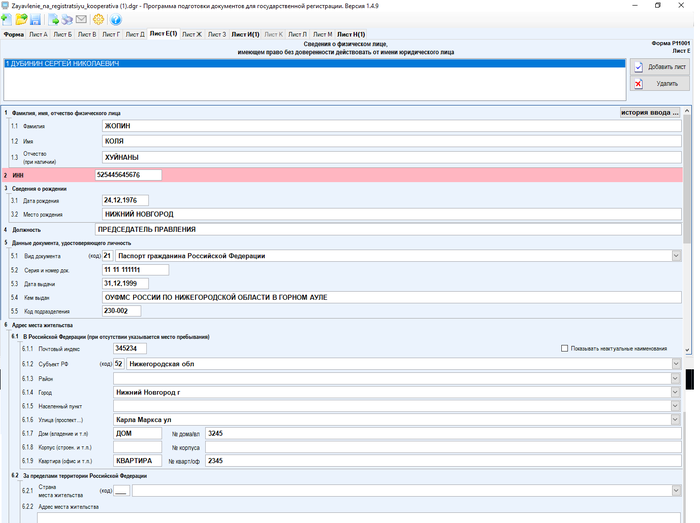Open a file with the folder icon
This screenshot has height=523, width=700.
[x=21, y=19]
